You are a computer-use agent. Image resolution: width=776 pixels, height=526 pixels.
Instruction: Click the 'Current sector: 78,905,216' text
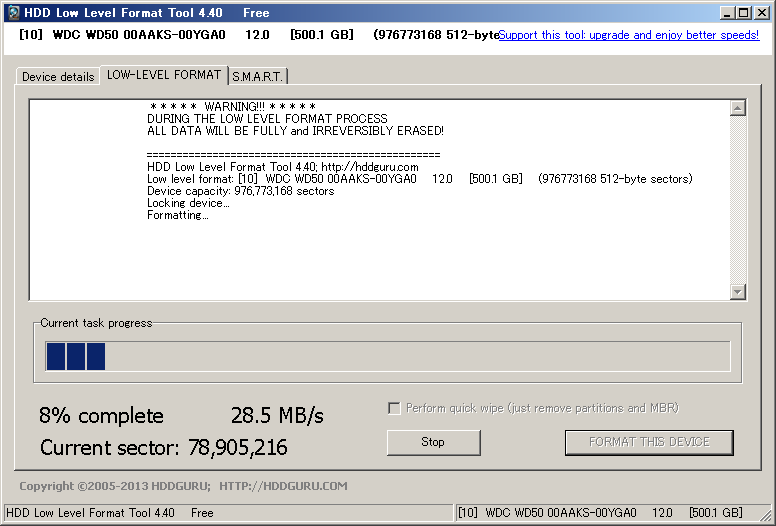click(x=164, y=447)
